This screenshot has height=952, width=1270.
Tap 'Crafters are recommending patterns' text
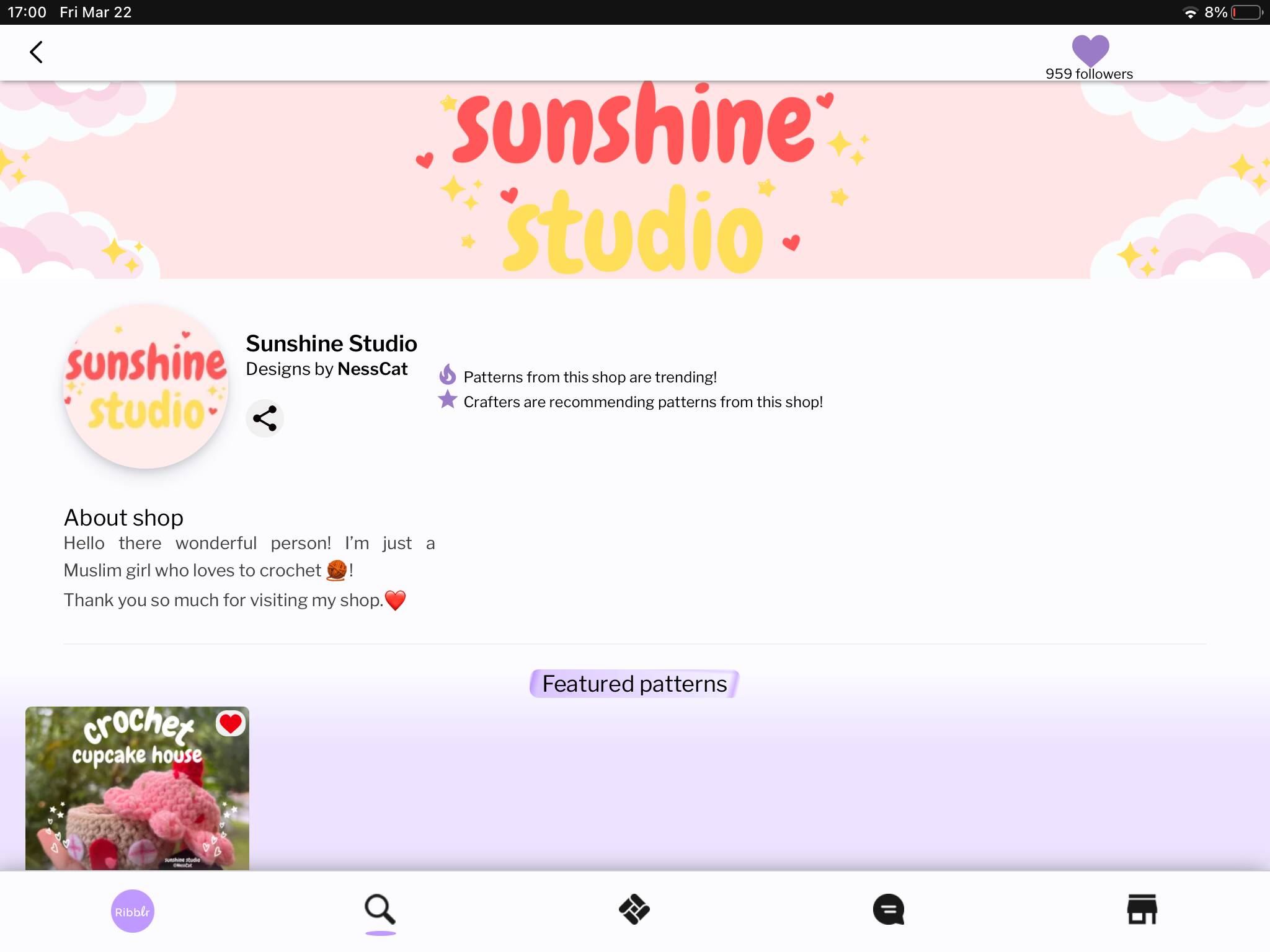click(643, 402)
